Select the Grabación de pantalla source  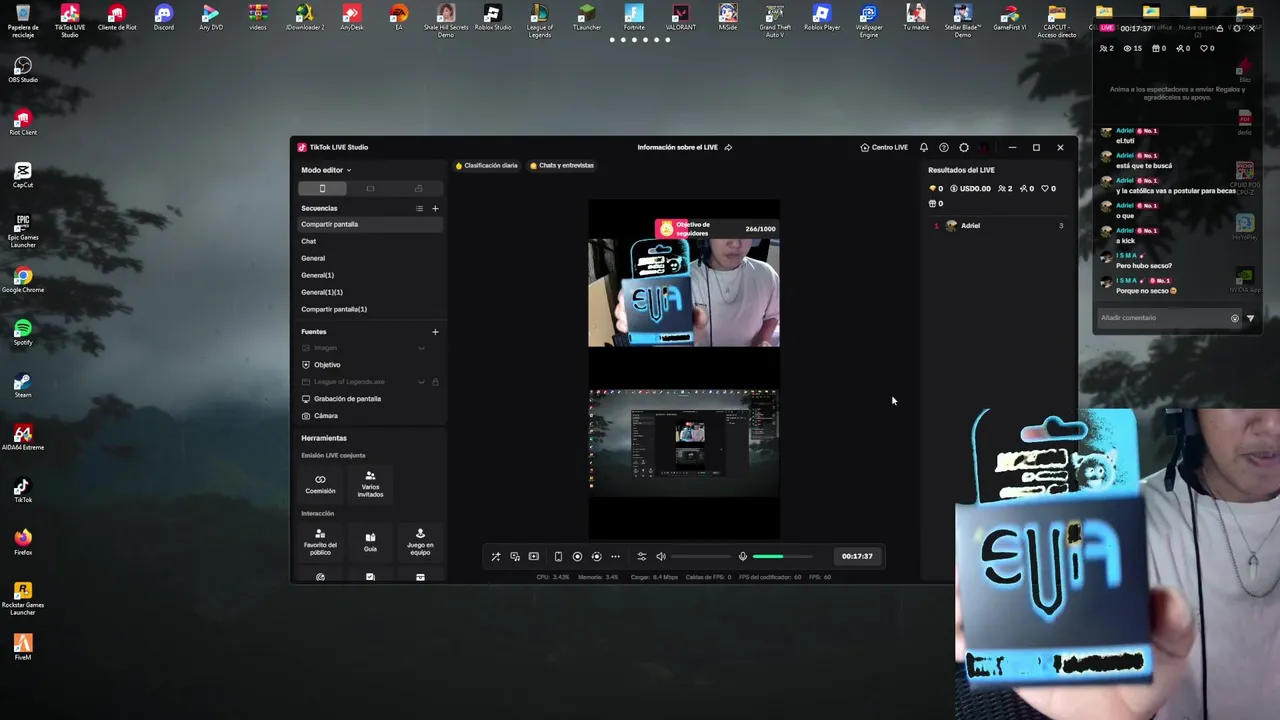click(x=370, y=399)
